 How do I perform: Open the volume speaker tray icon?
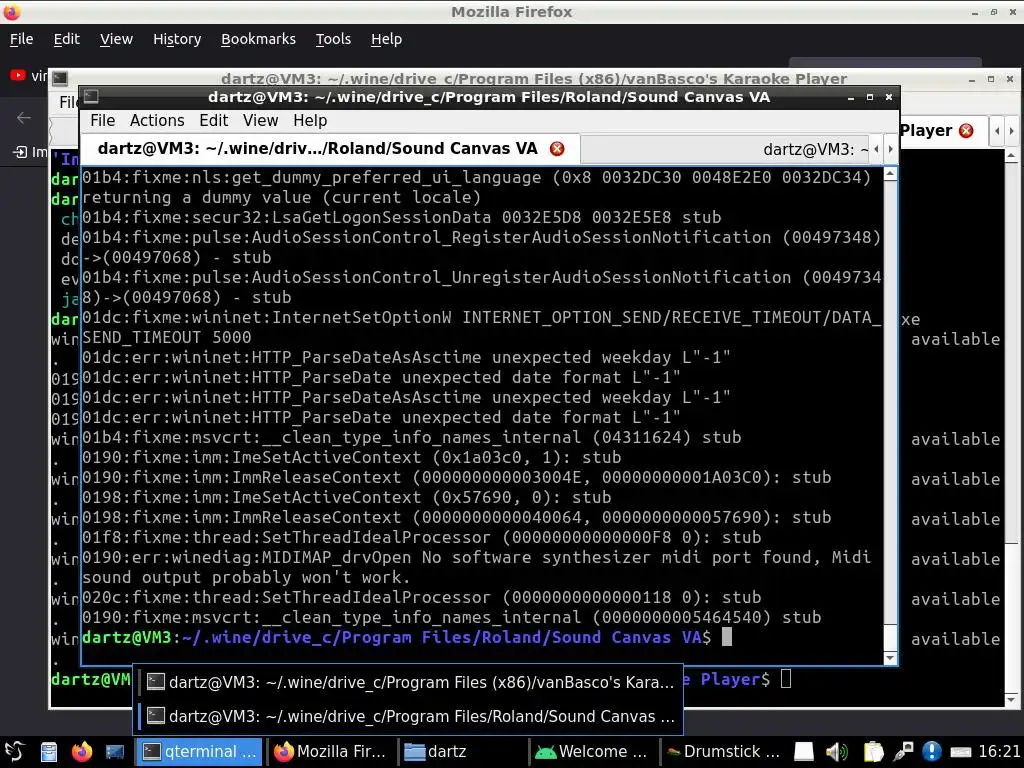click(836, 752)
